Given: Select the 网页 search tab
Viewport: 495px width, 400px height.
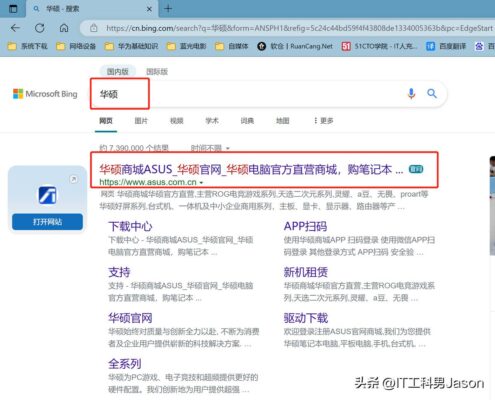Looking at the screenshot, I should pos(106,121).
